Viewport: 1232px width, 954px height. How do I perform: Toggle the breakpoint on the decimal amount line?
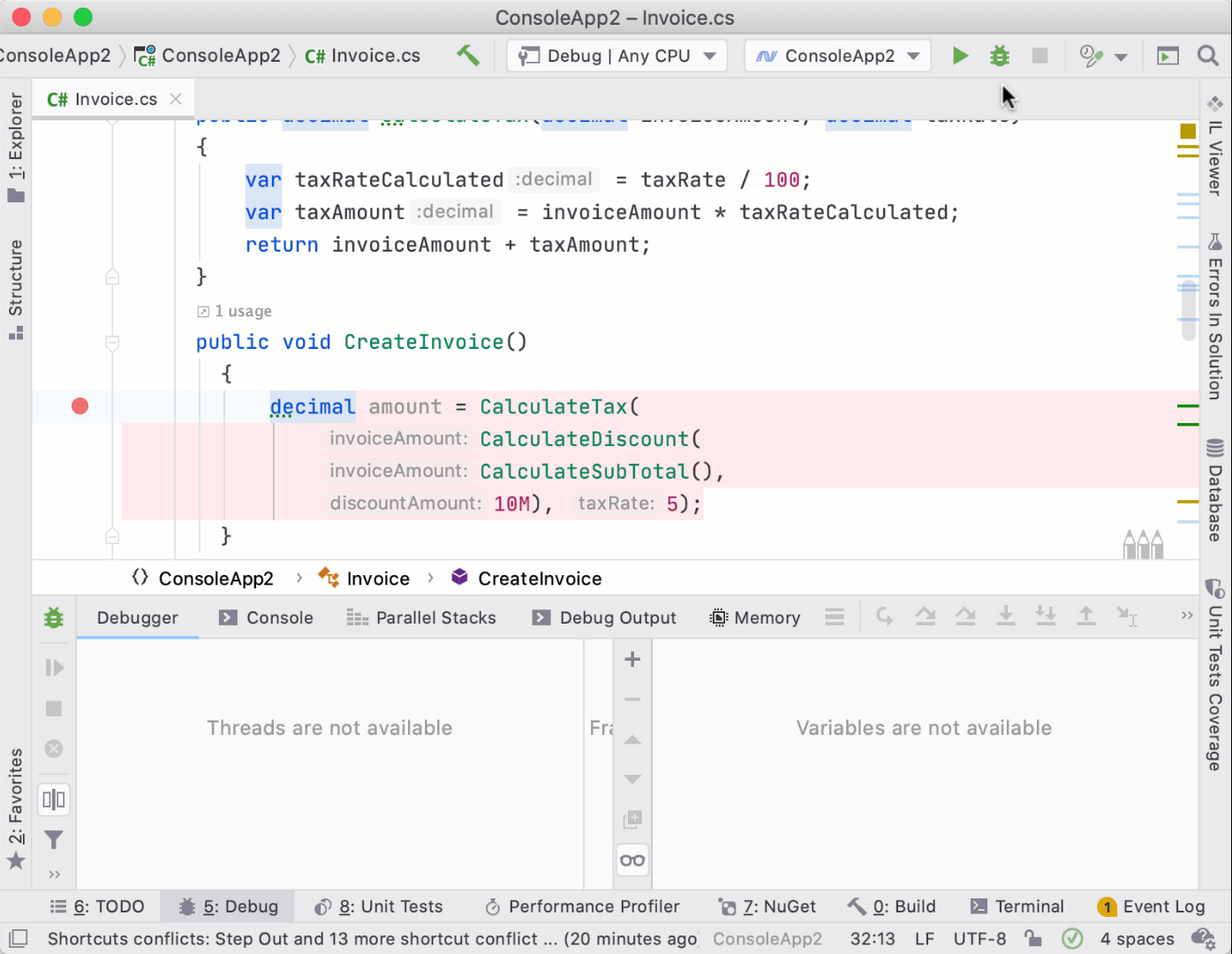coord(79,405)
